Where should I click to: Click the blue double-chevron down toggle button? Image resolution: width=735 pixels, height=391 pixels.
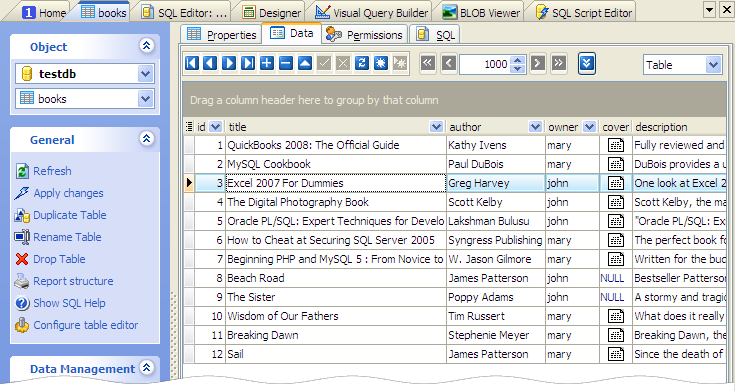[x=587, y=64]
